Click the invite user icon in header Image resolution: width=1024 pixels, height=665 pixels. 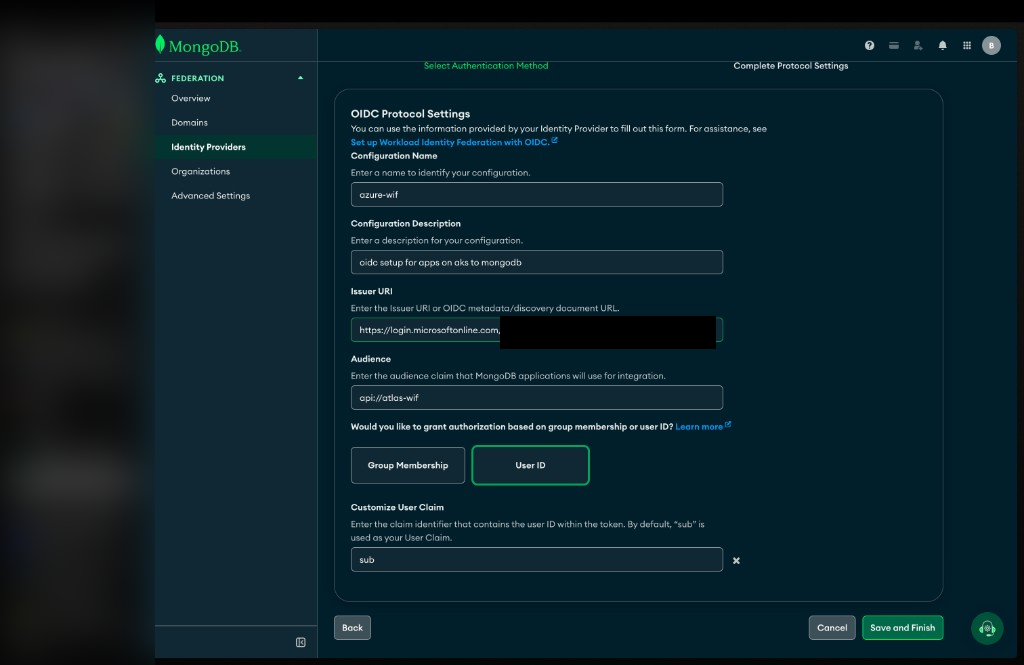[918, 45]
